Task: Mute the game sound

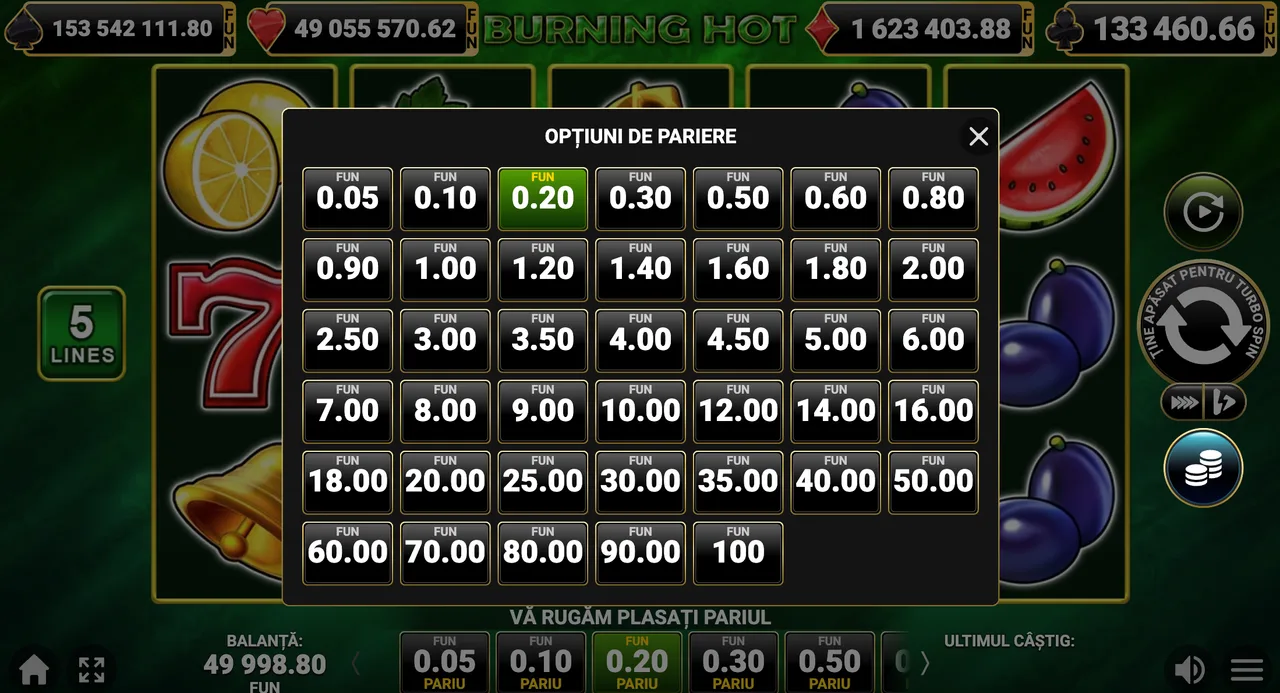Action: [1189, 669]
